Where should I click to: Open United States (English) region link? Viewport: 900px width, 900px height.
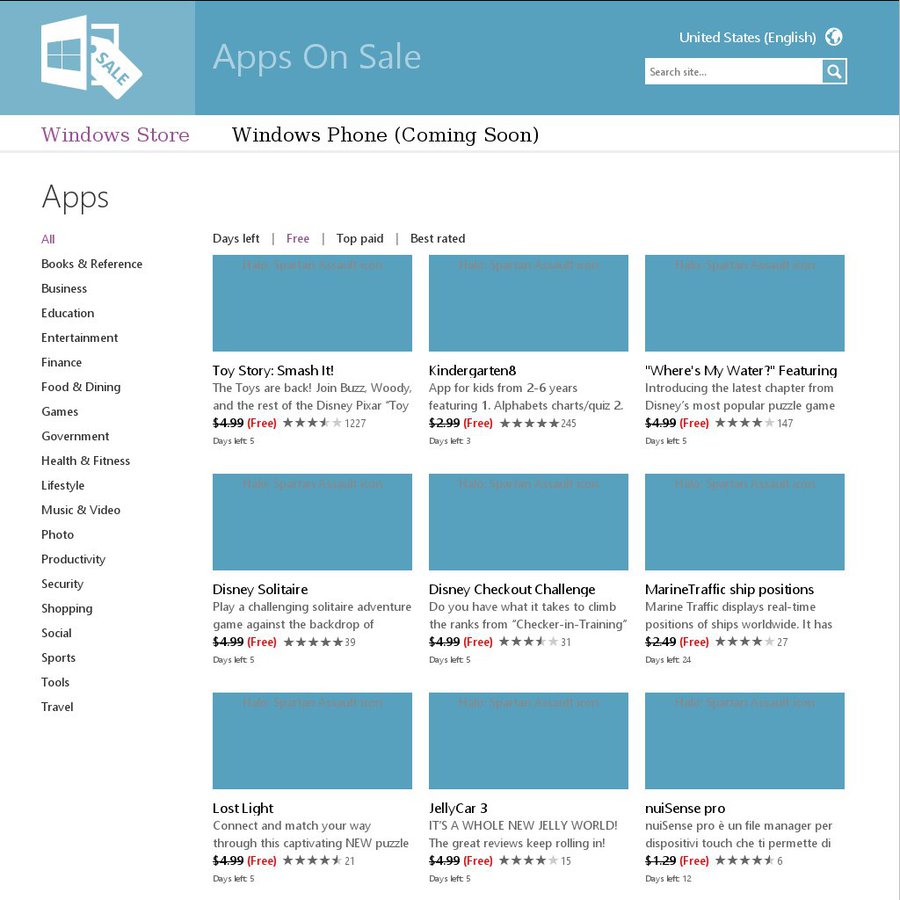747,37
